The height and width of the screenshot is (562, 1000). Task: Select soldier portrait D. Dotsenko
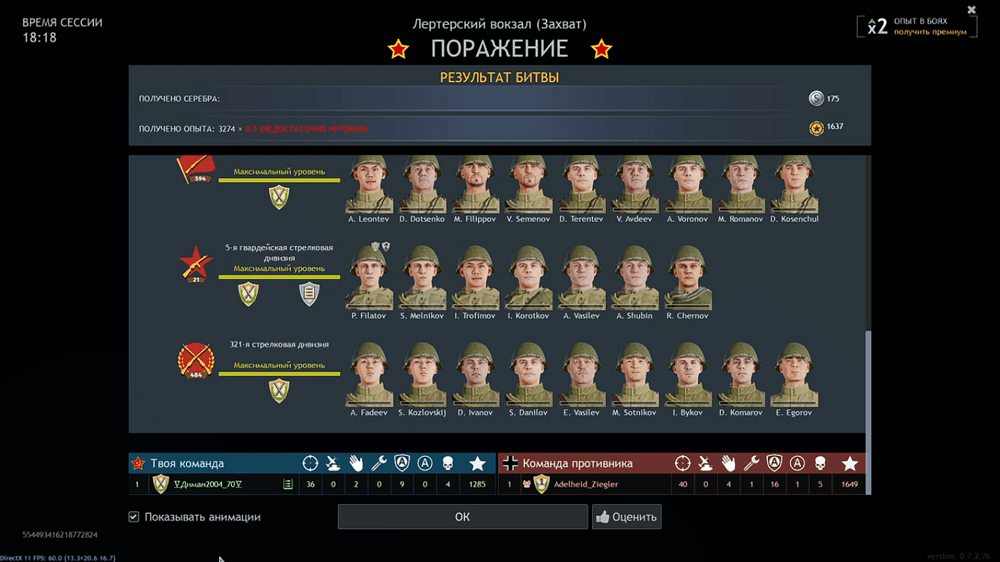point(422,184)
